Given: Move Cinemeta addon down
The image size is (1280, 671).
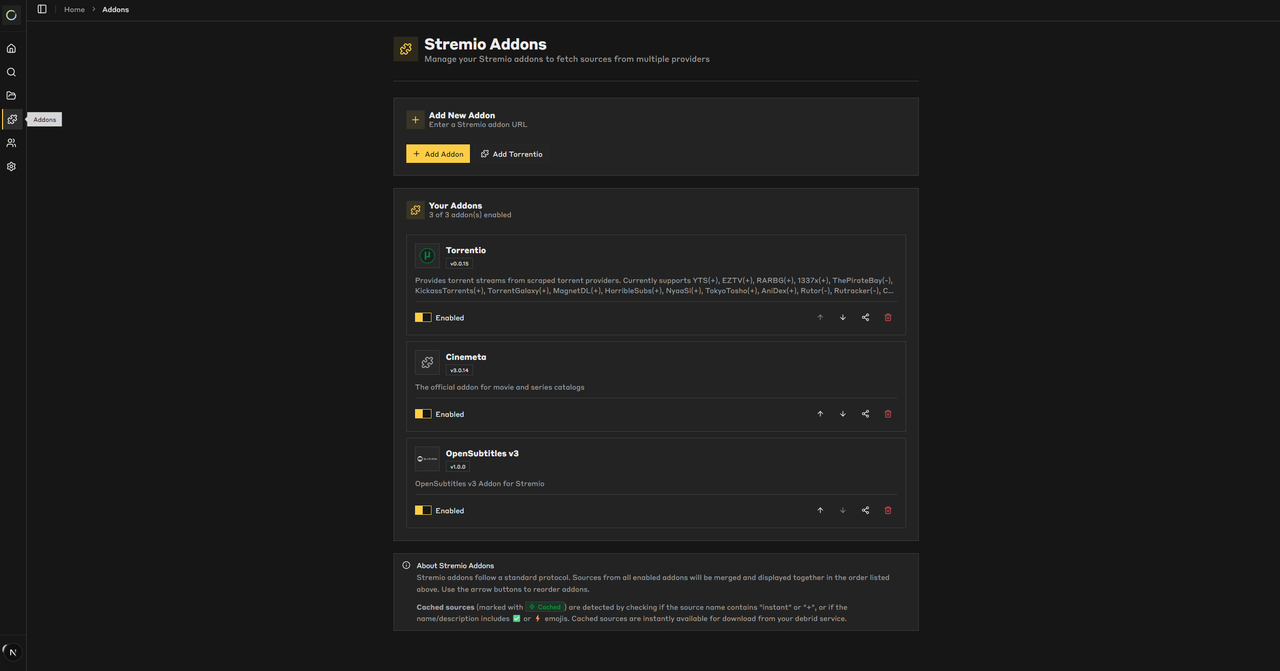Looking at the screenshot, I should 843,414.
